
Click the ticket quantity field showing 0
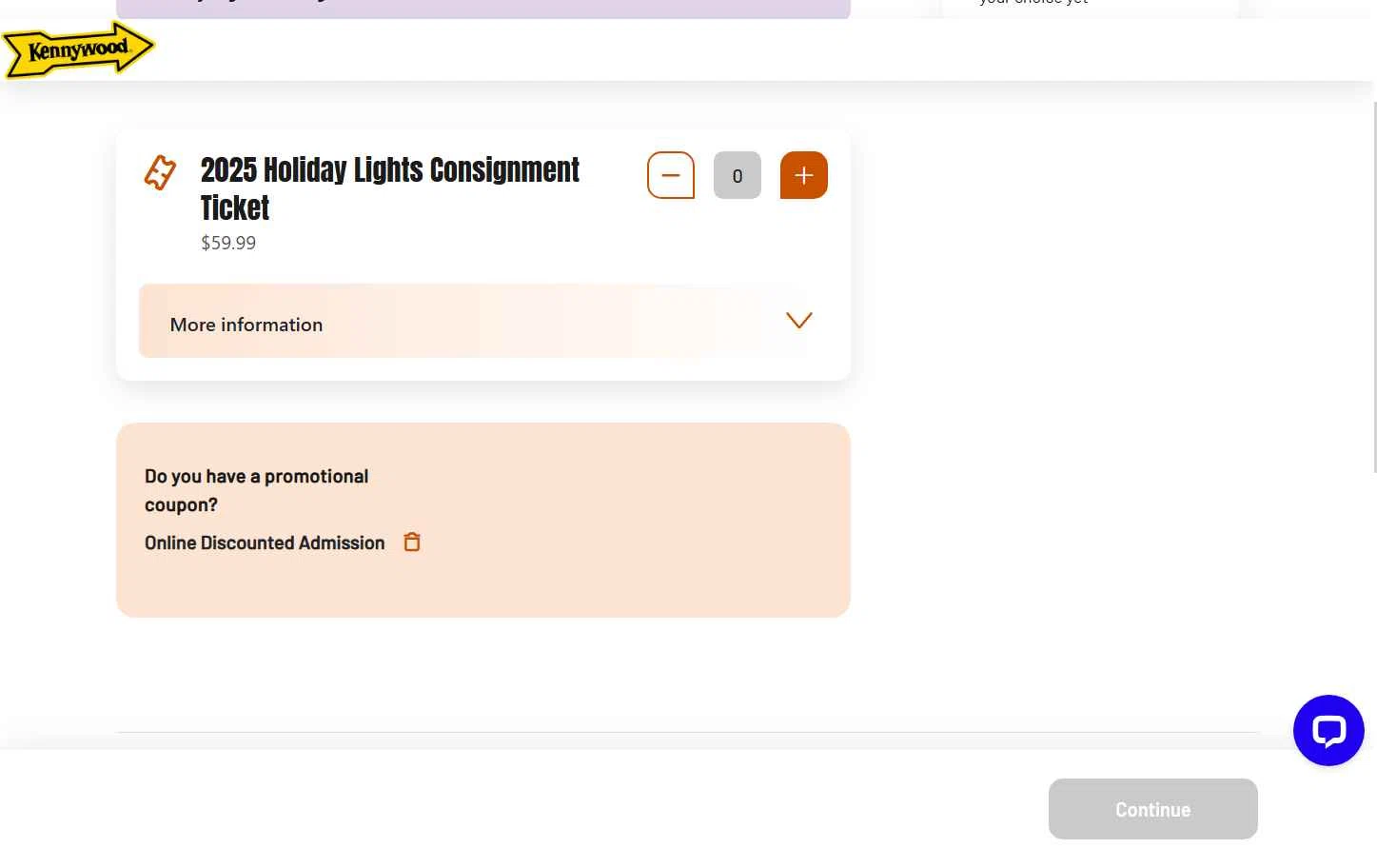click(738, 175)
